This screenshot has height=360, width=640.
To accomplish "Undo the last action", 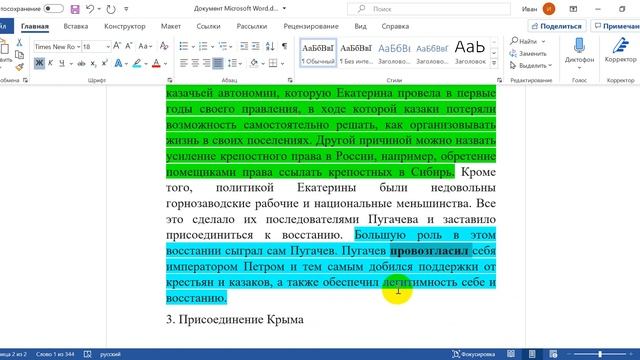I will click(90, 9).
